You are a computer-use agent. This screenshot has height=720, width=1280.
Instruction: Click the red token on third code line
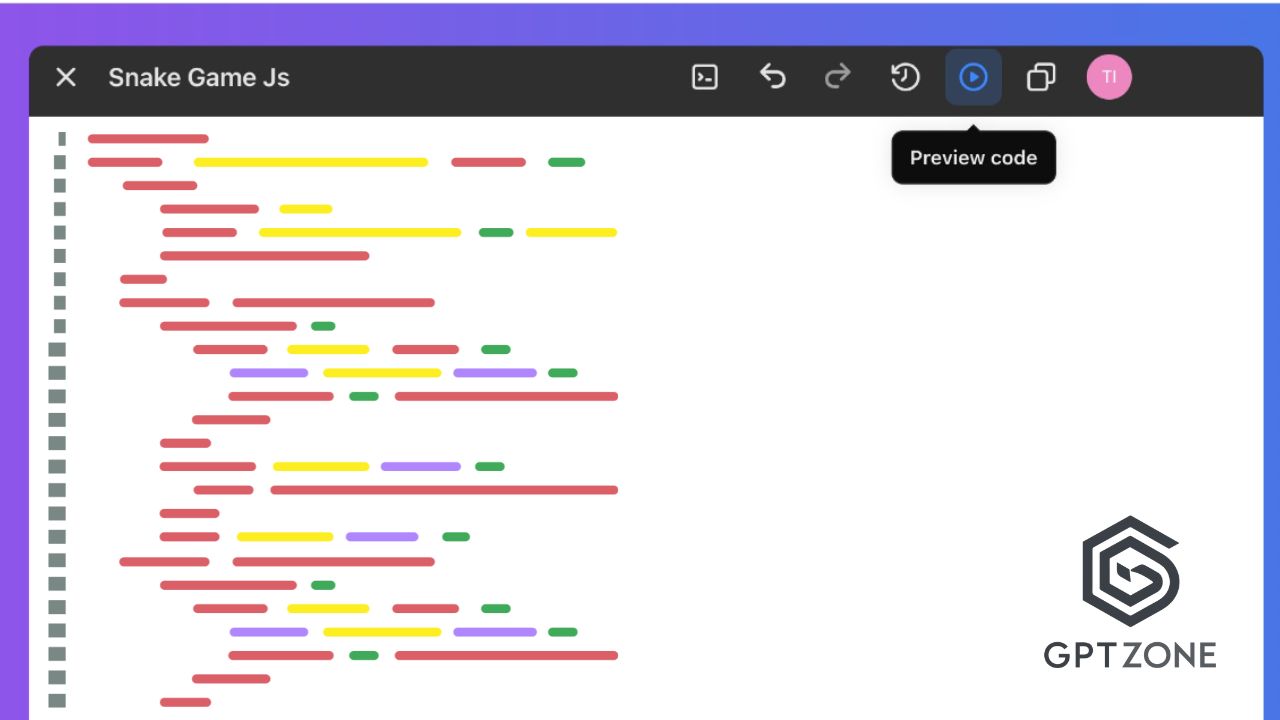click(160, 185)
